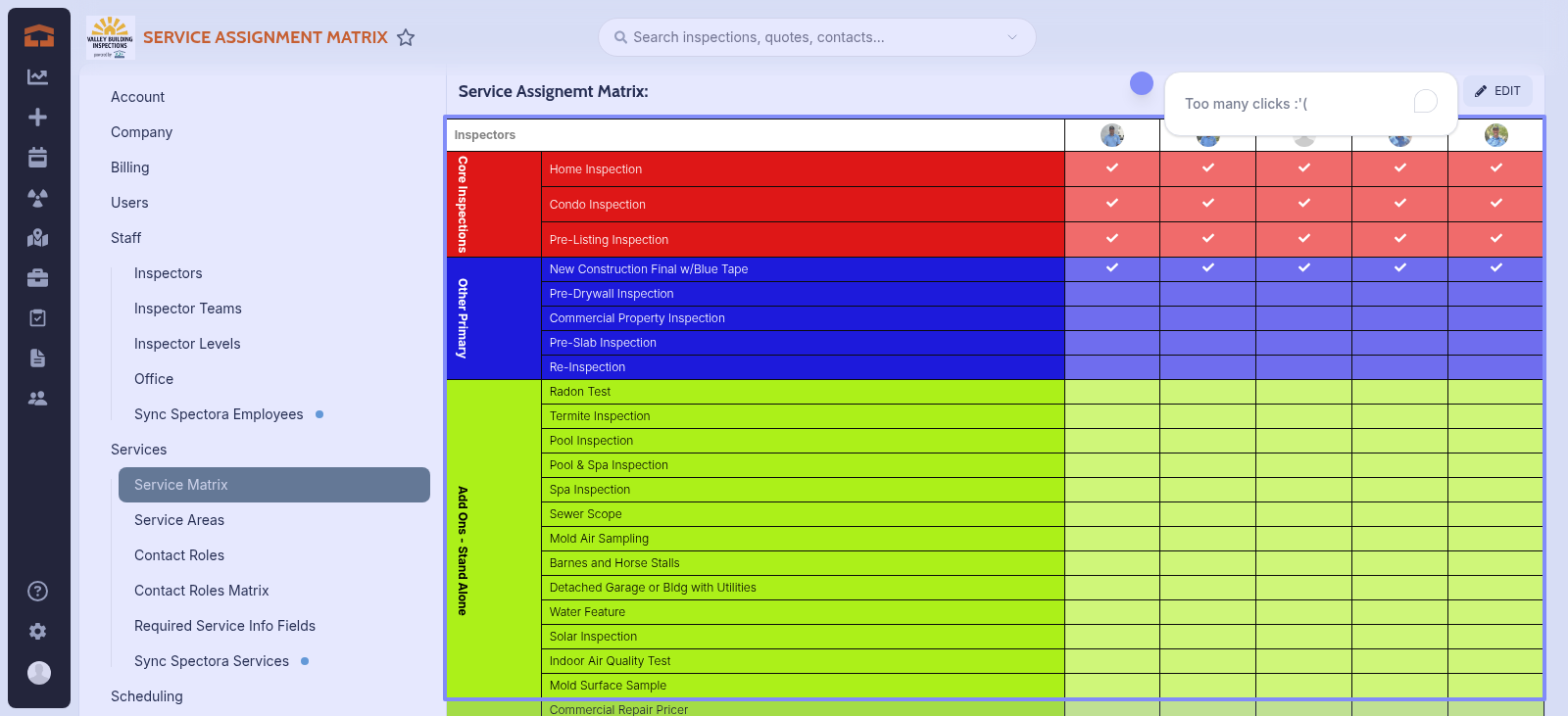
Task: Open the calendar icon in sidebar
Action: tap(38, 158)
